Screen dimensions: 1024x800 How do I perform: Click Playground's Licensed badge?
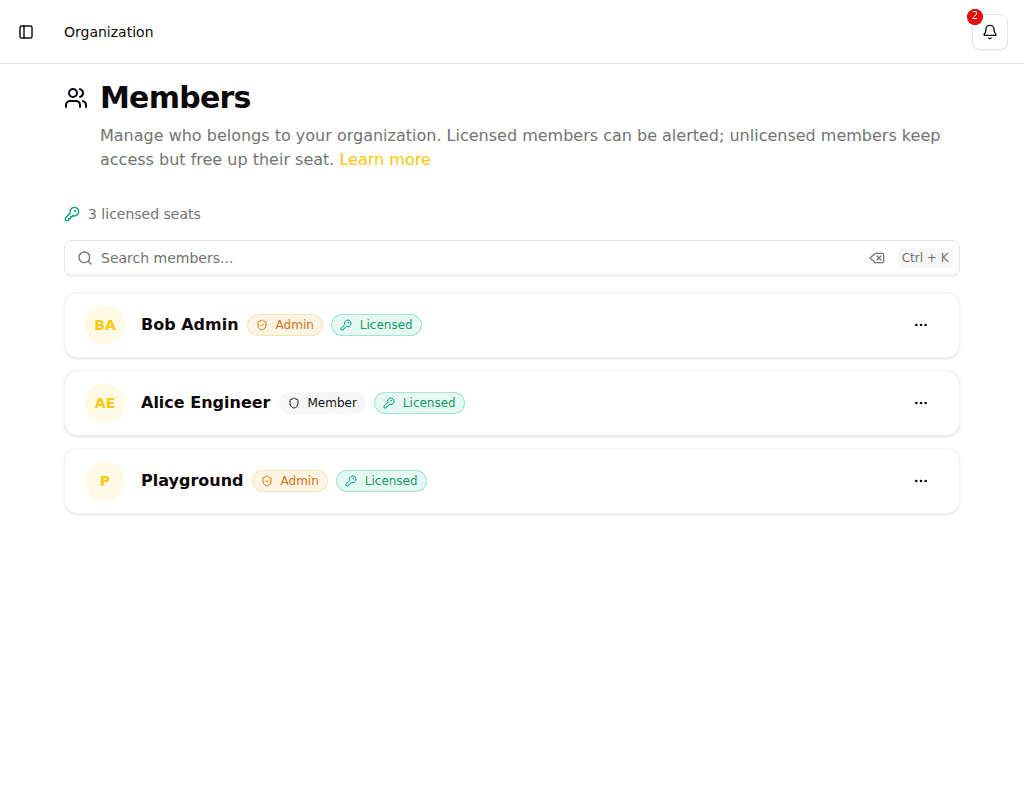(x=381, y=481)
